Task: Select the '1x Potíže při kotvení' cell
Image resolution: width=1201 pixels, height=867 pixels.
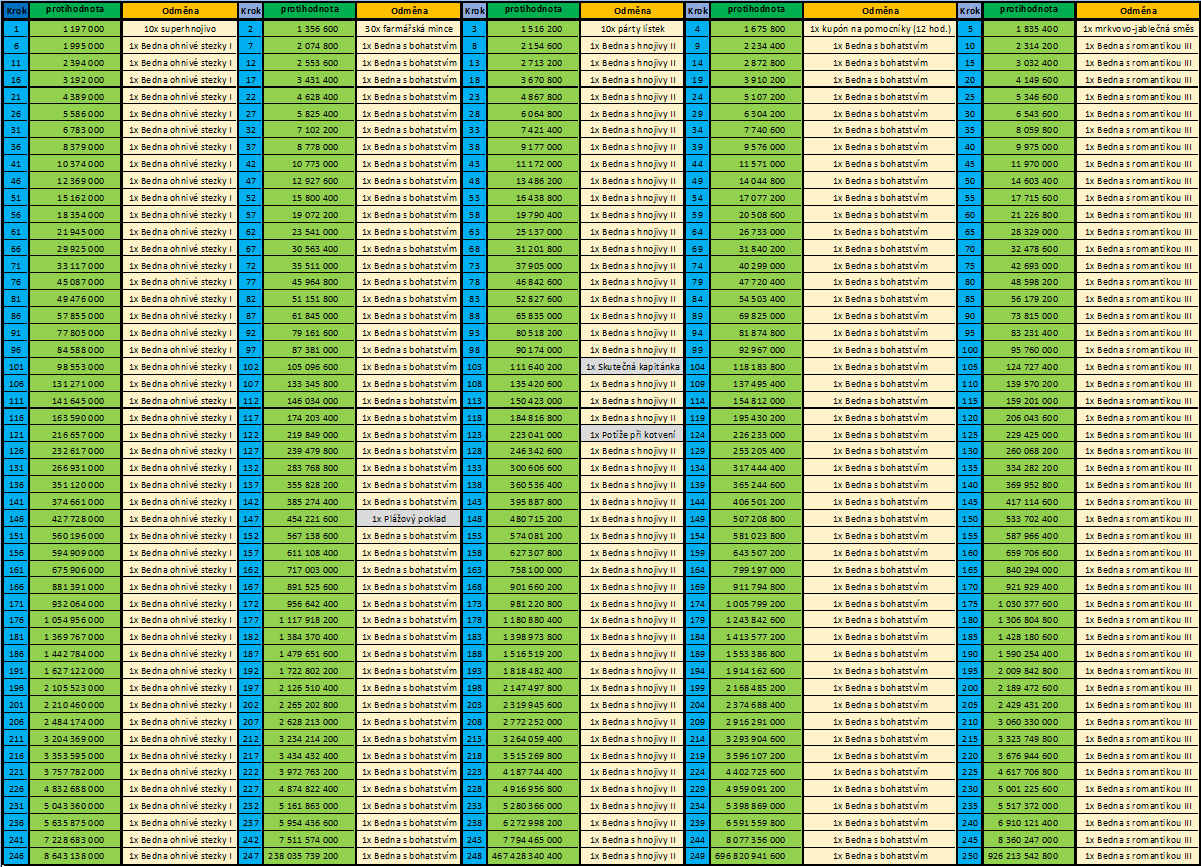Action: (632, 435)
